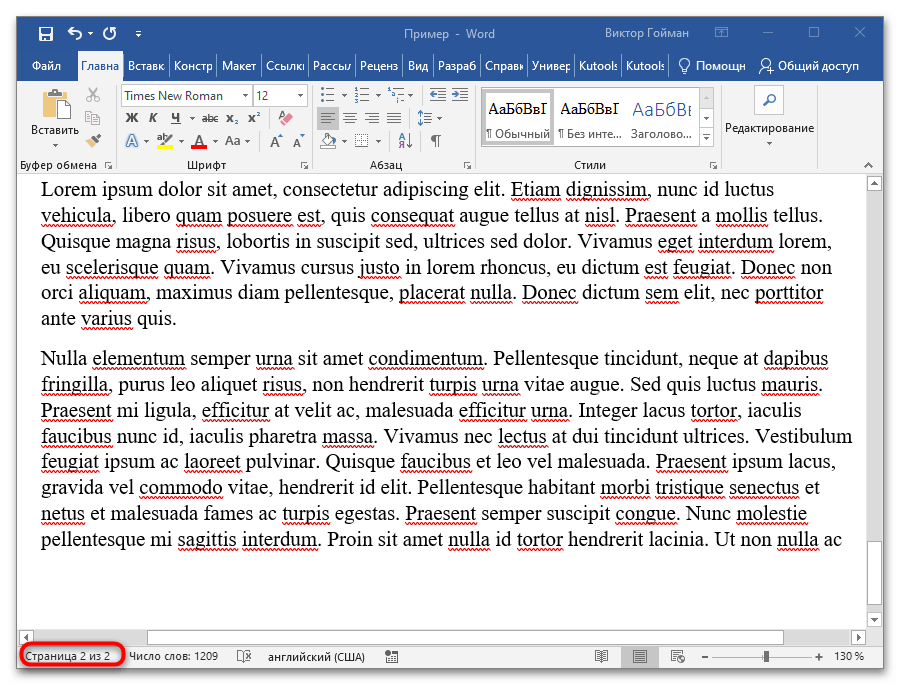The image size is (900, 685).
Task: Click the word count Число слов: 1209
Action: click(173, 656)
